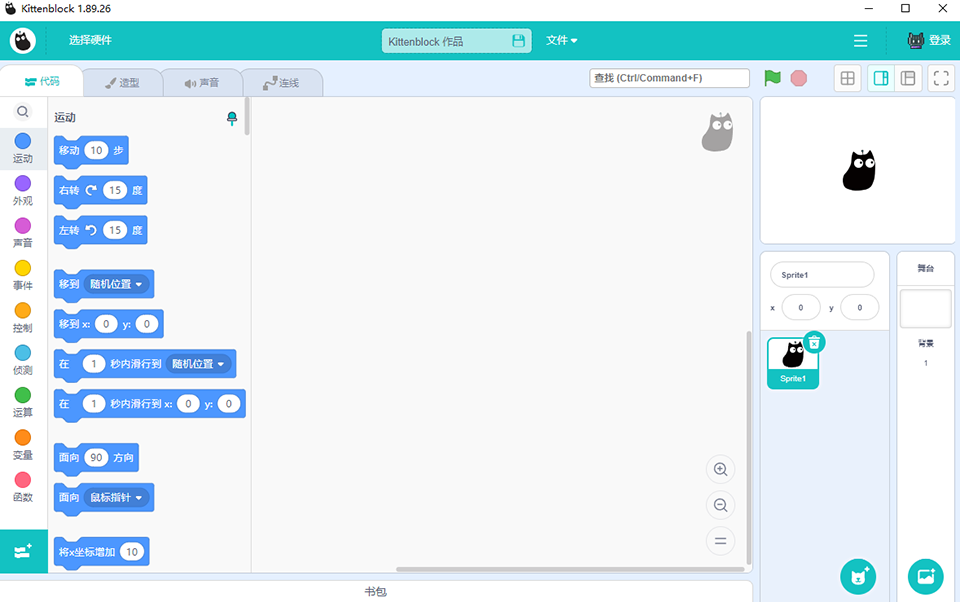Select the 代码 tab
This screenshot has width=960, height=602.
pos(42,81)
